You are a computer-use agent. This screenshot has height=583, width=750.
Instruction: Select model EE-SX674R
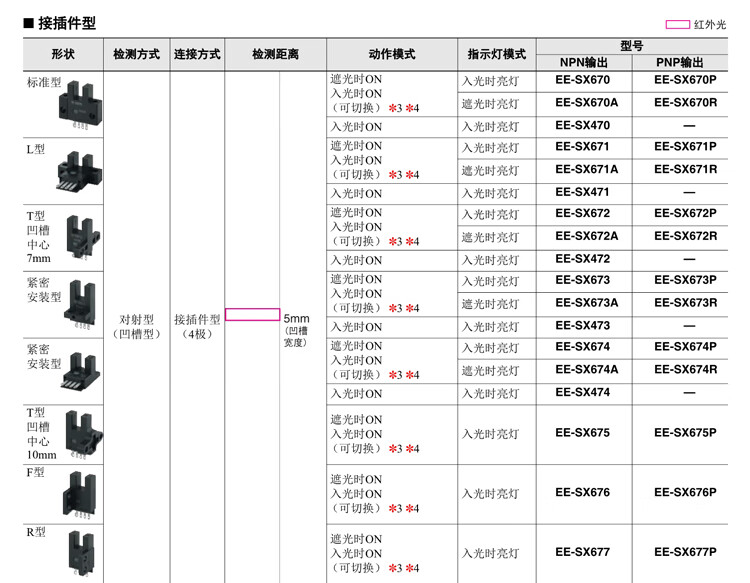click(x=685, y=369)
